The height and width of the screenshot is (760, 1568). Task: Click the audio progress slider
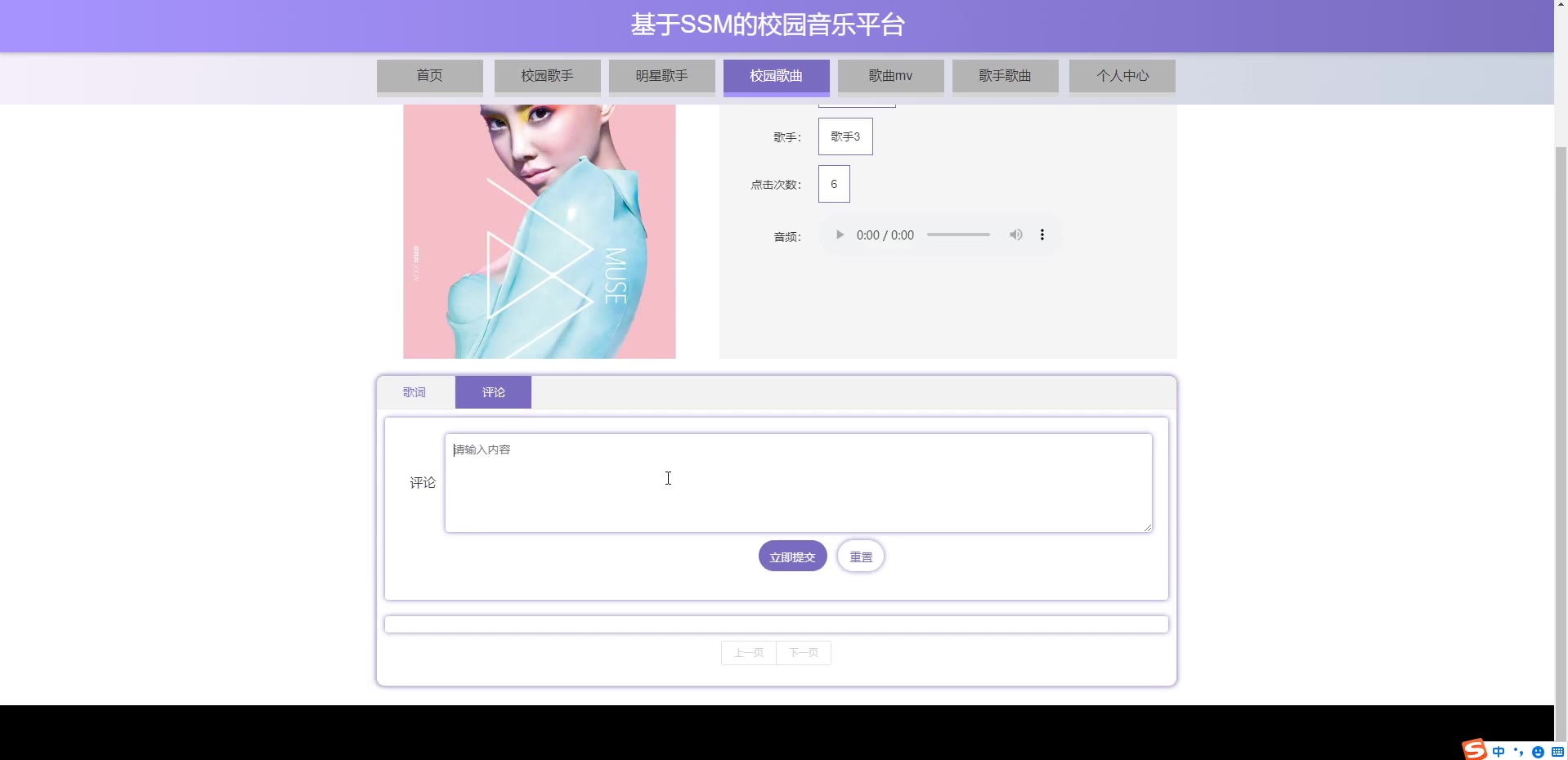tap(958, 235)
